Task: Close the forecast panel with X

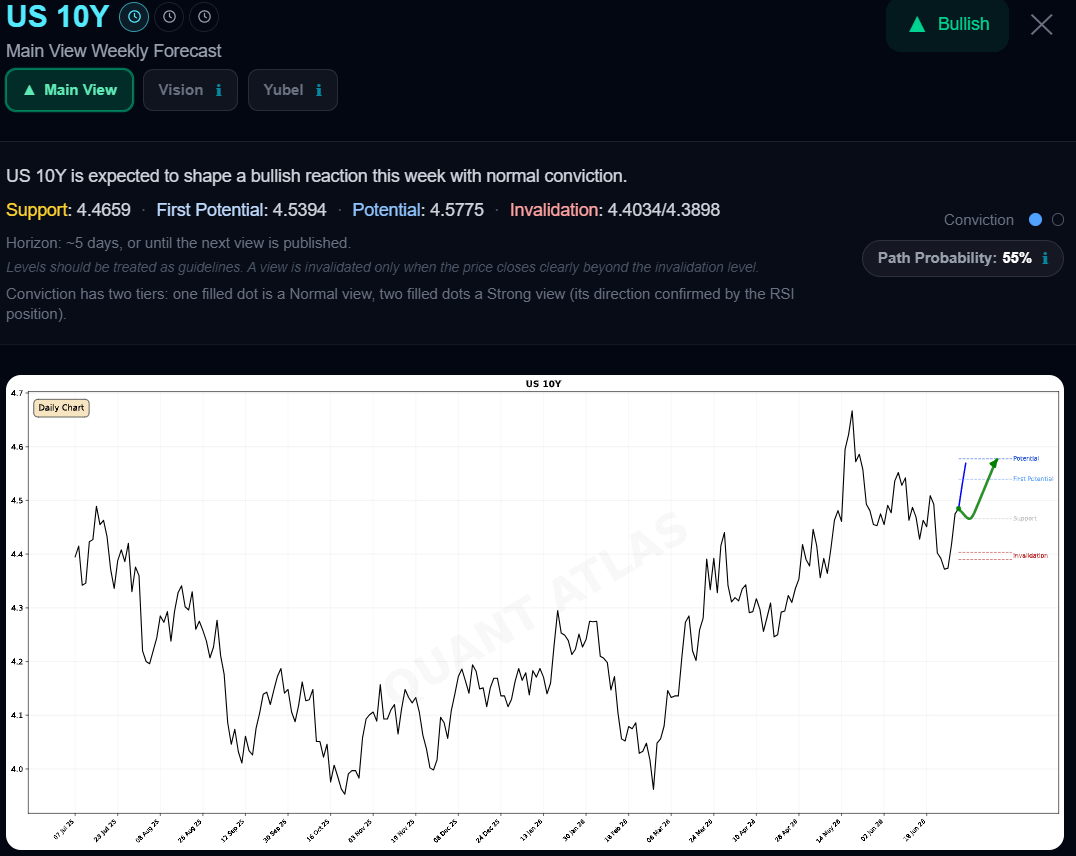Action: click(x=1041, y=25)
